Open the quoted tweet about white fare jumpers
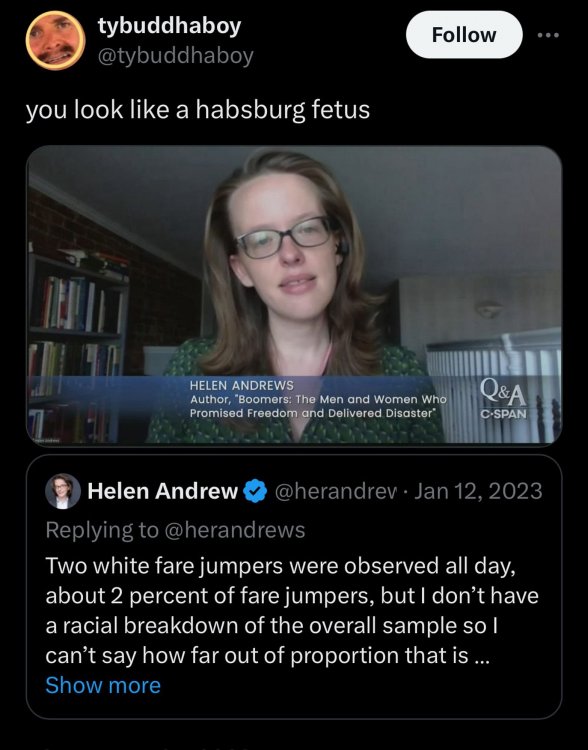 [294, 586]
